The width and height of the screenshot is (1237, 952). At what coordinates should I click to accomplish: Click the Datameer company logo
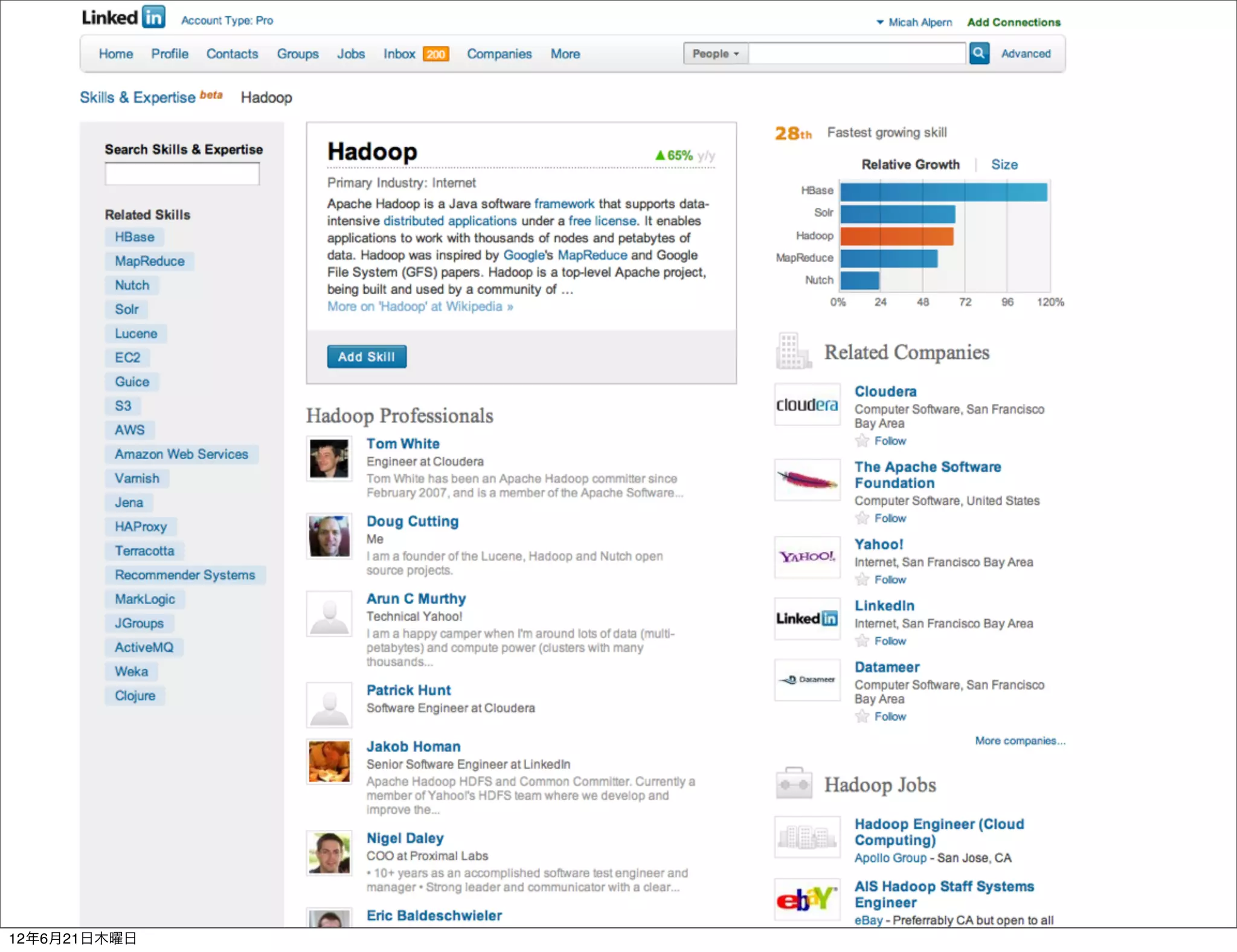pyautogui.click(x=807, y=680)
